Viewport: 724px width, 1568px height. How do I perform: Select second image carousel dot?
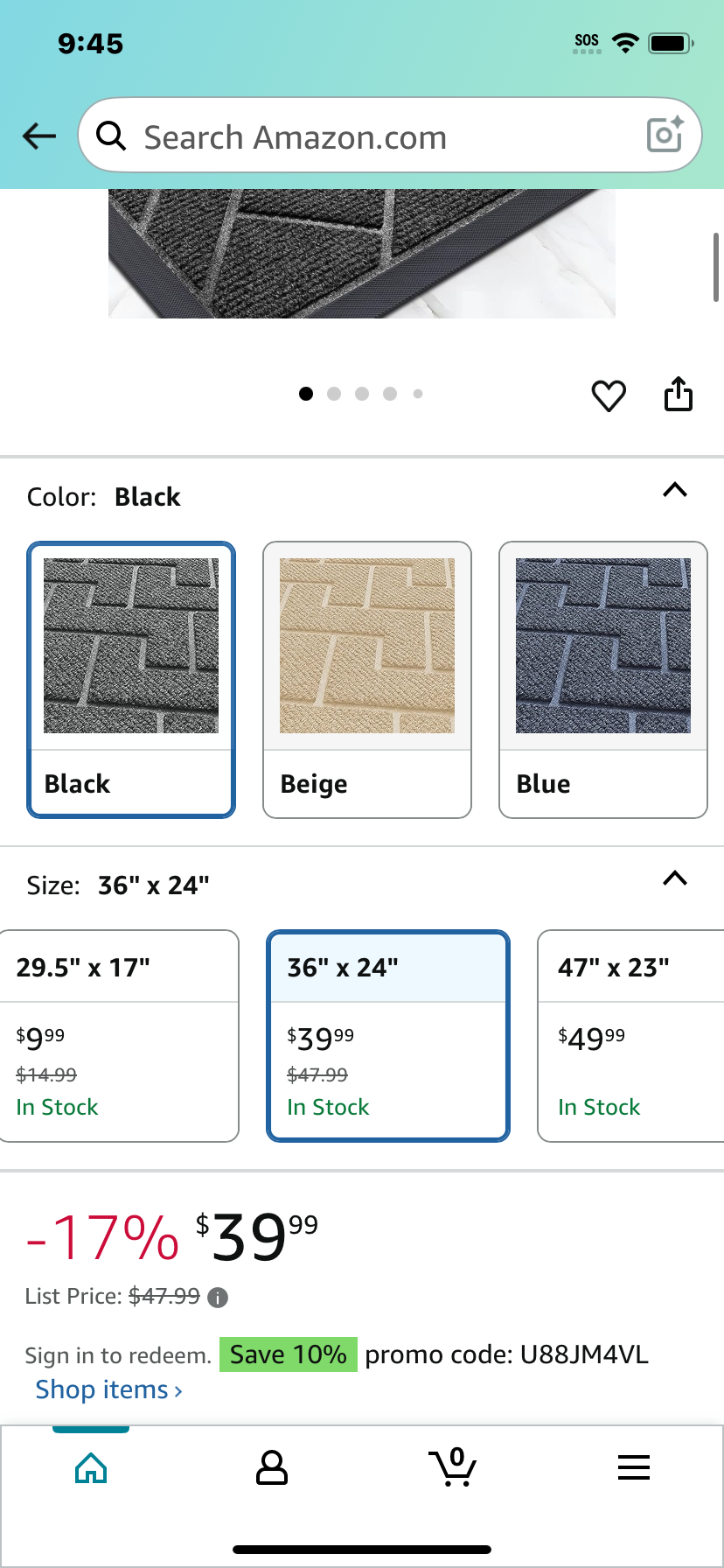click(x=334, y=394)
